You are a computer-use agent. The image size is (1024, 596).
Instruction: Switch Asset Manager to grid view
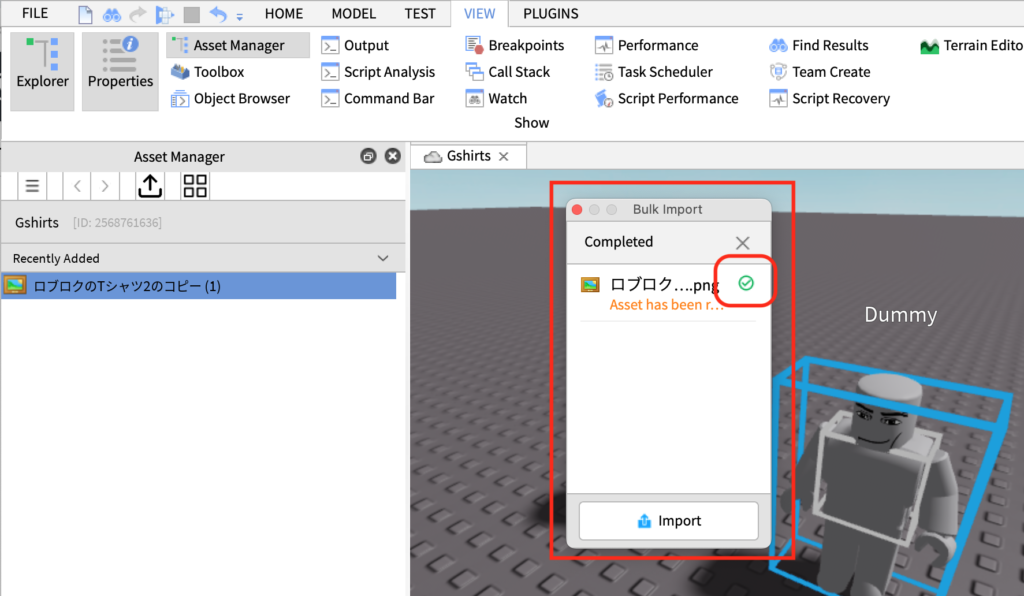(195, 186)
